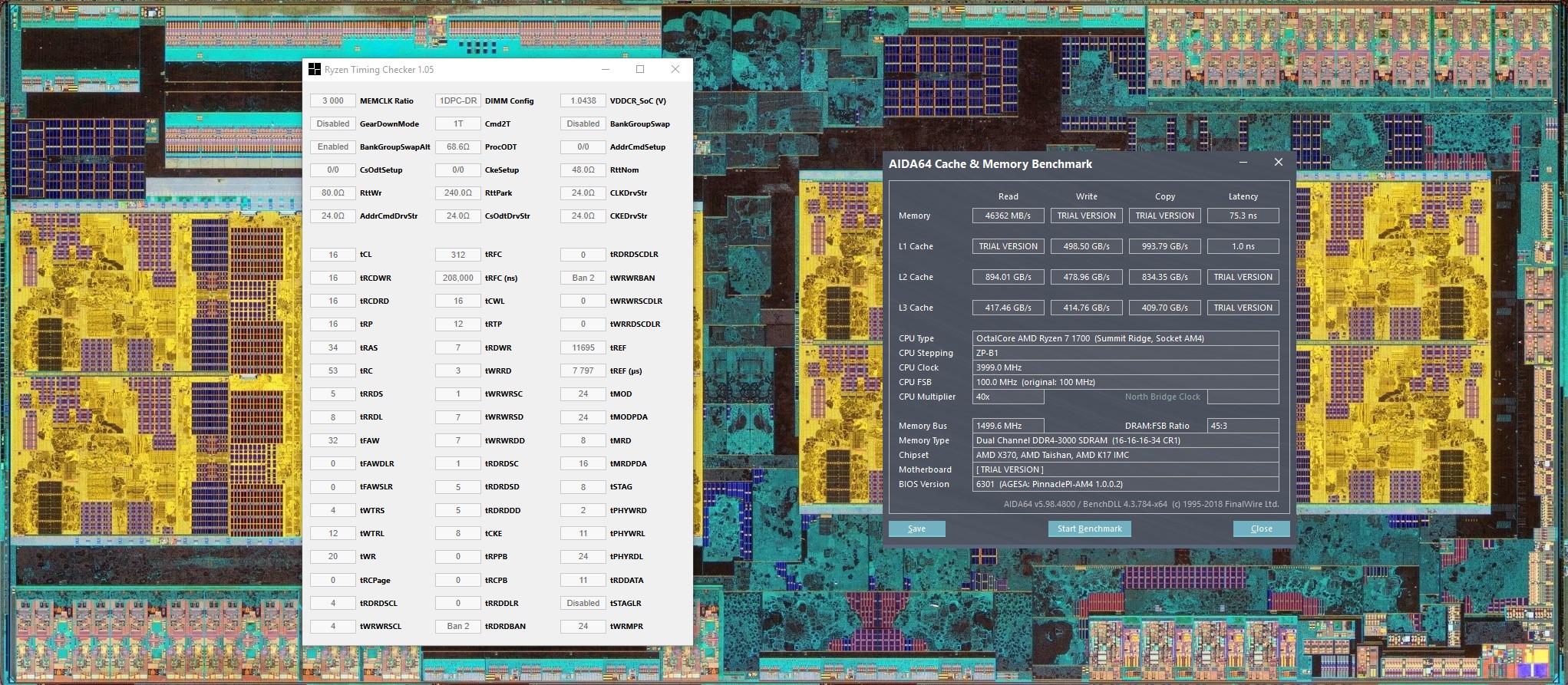This screenshot has height=685, width=1568.
Task: Click the Memory Type DDR4-3000 field
Action: point(1125,440)
